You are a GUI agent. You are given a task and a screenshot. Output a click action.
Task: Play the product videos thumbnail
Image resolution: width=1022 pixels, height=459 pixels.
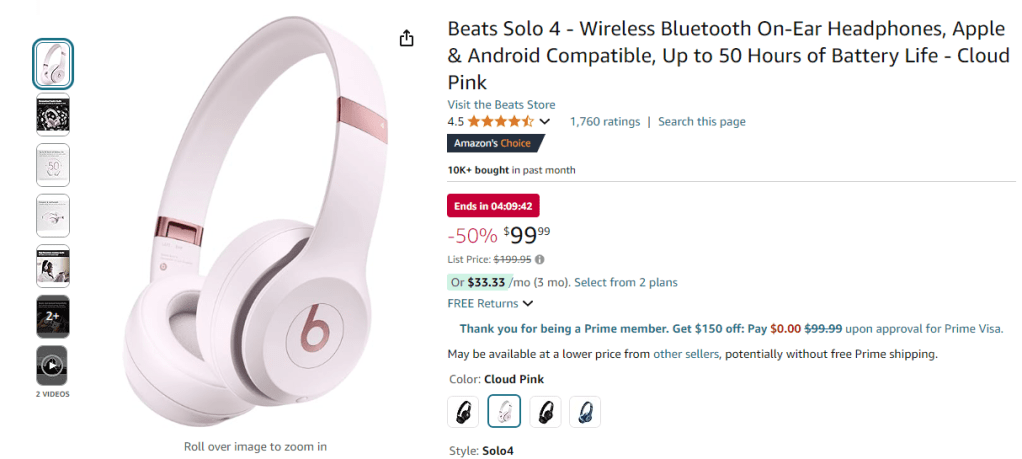[53, 367]
